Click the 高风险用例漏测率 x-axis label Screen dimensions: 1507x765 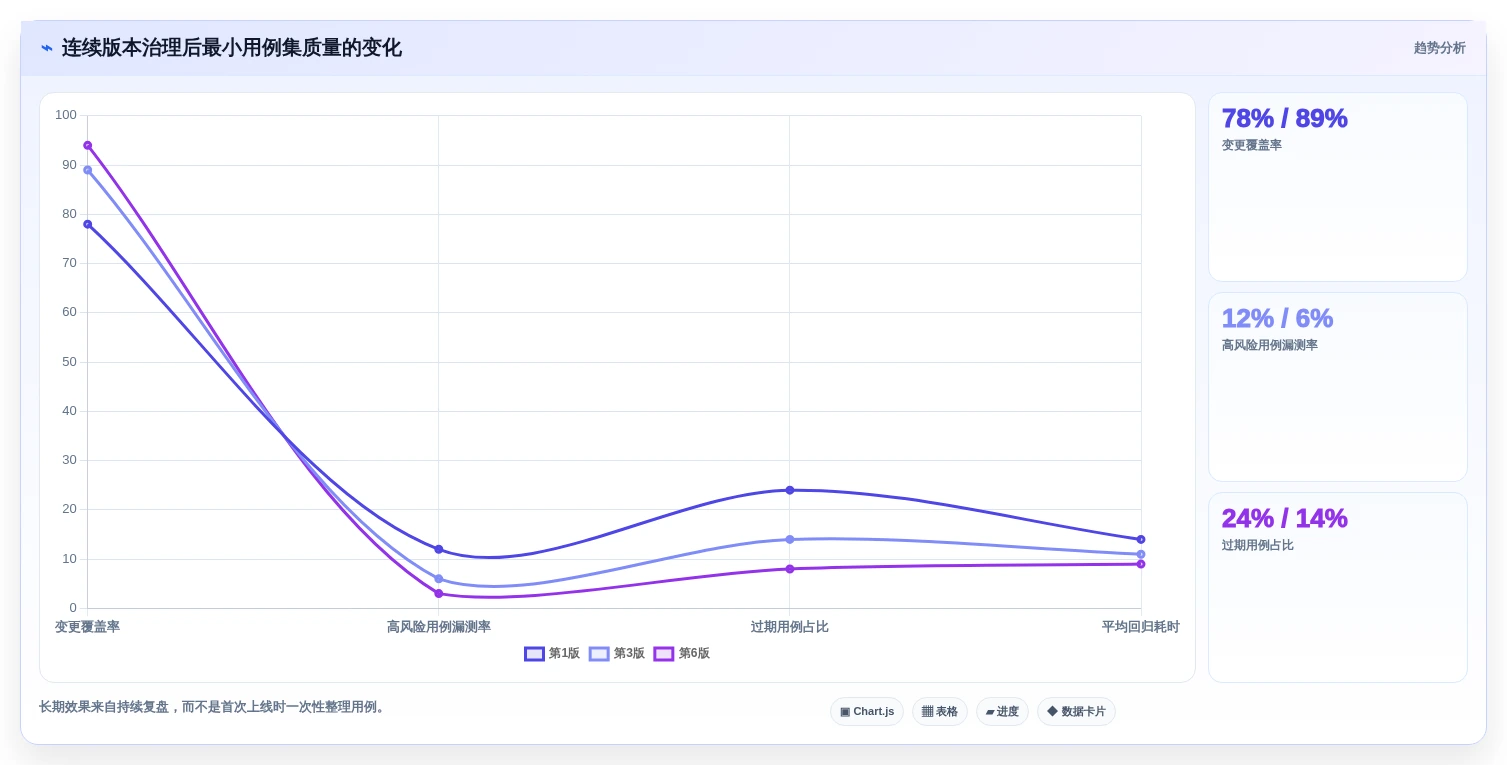[x=439, y=627]
